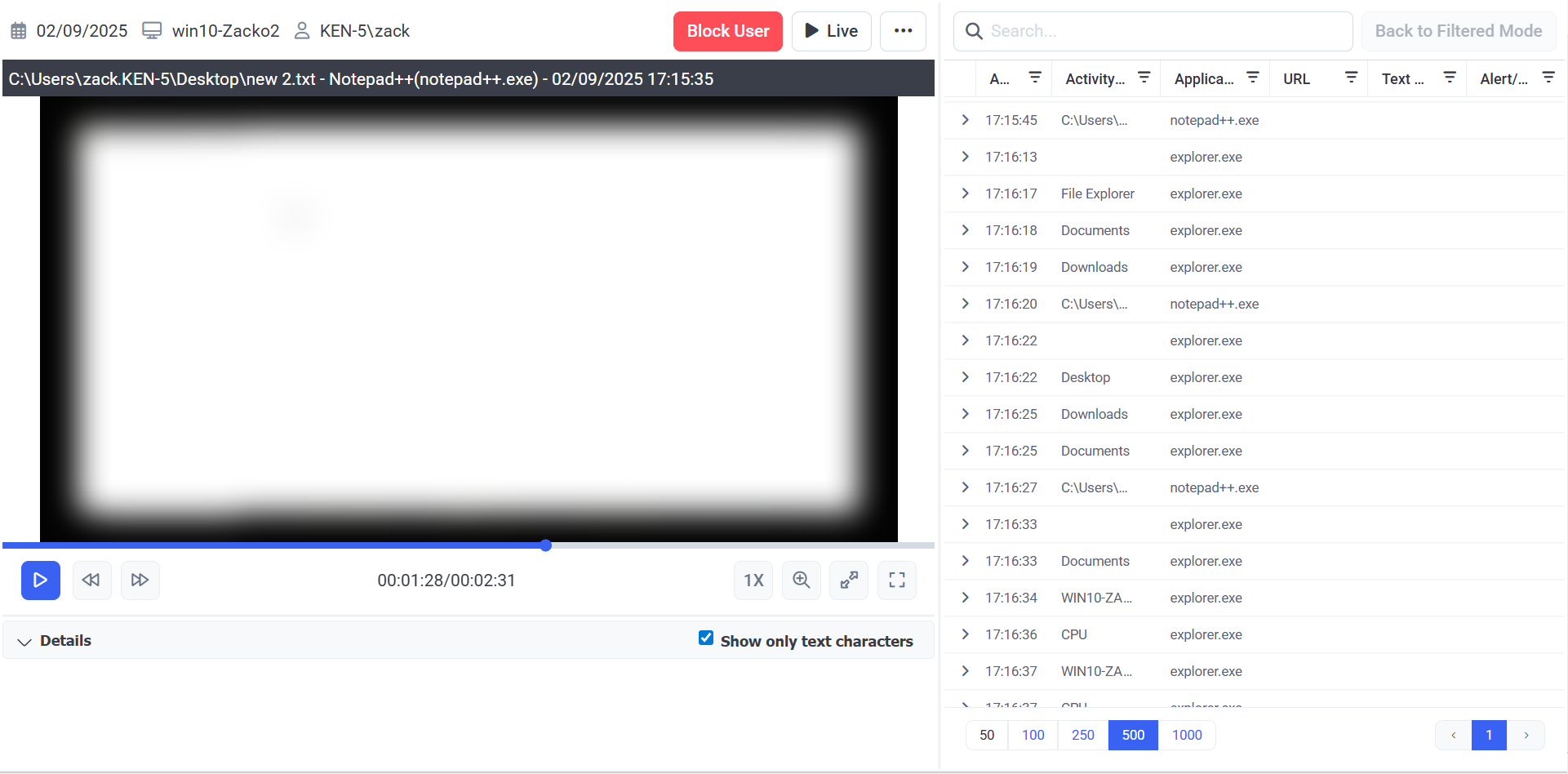Open the Activity column filter icon
Screen dimensions: 1568x774
[1144, 78]
